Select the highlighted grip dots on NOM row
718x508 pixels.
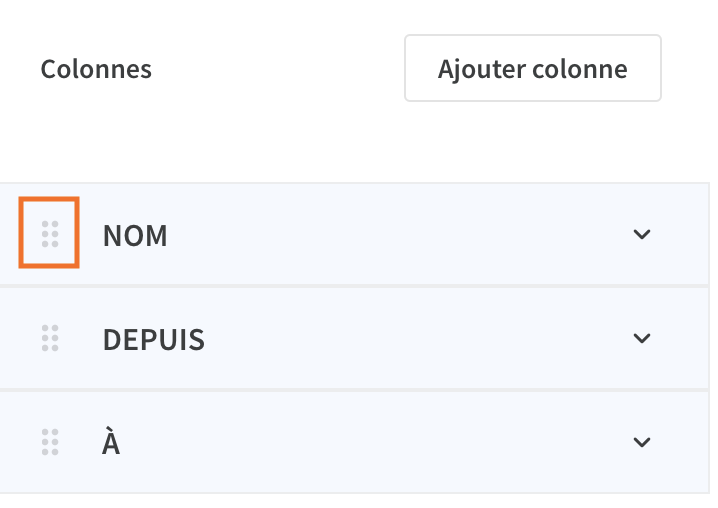[x=50, y=234]
